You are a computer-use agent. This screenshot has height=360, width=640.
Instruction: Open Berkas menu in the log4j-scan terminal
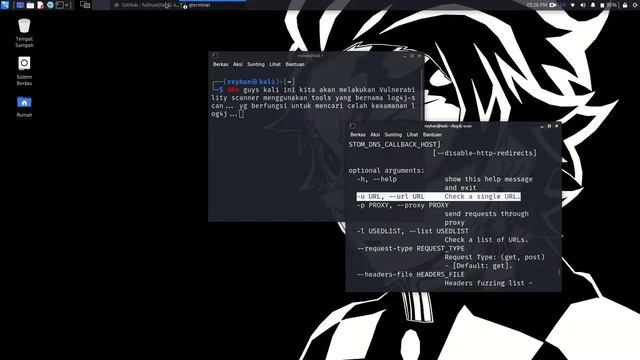(x=358, y=135)
